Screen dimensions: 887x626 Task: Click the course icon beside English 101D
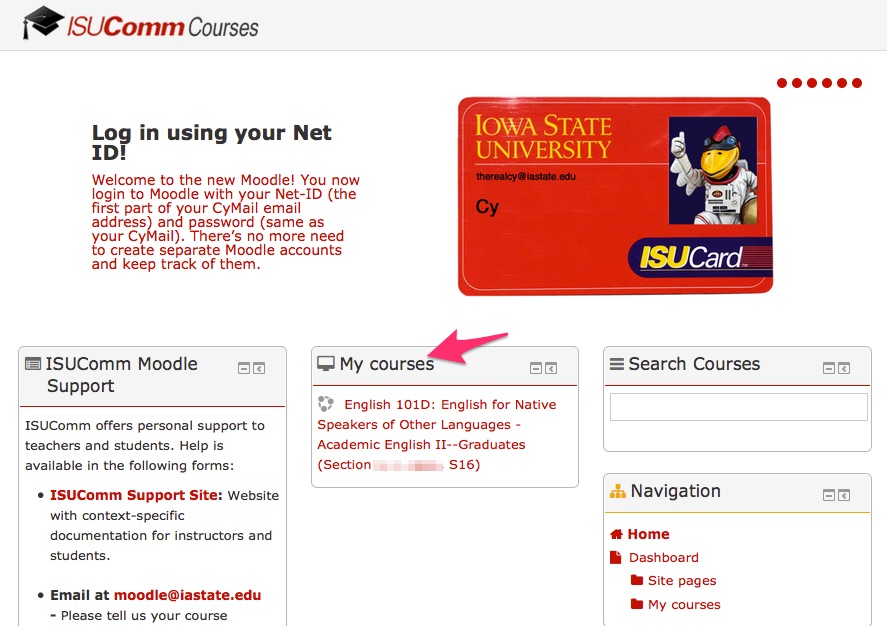326,404
